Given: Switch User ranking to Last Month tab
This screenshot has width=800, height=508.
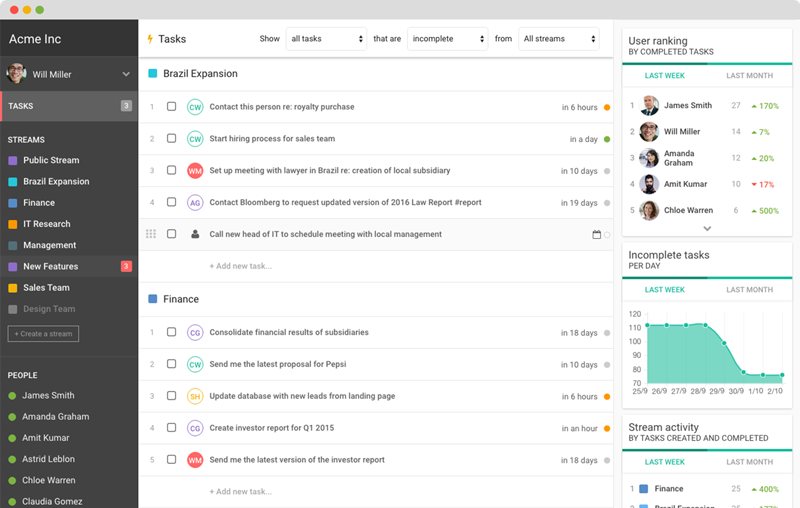Looking at the screenshot, I should 749,75.
